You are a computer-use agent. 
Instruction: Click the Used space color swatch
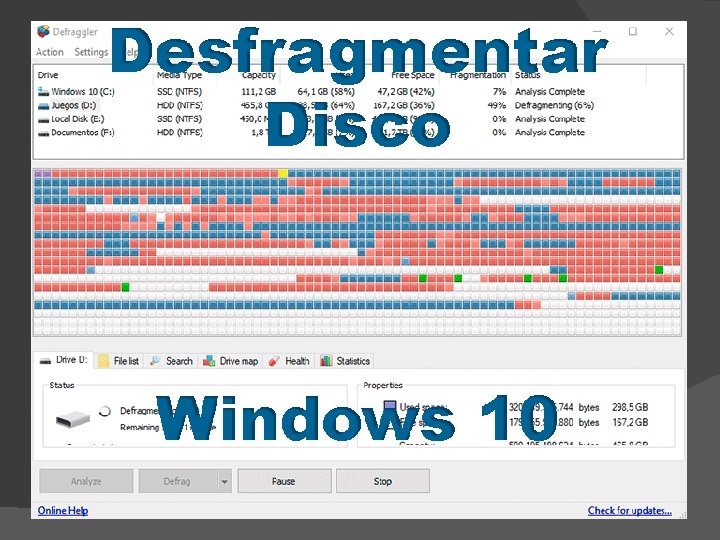click(389, 405)
